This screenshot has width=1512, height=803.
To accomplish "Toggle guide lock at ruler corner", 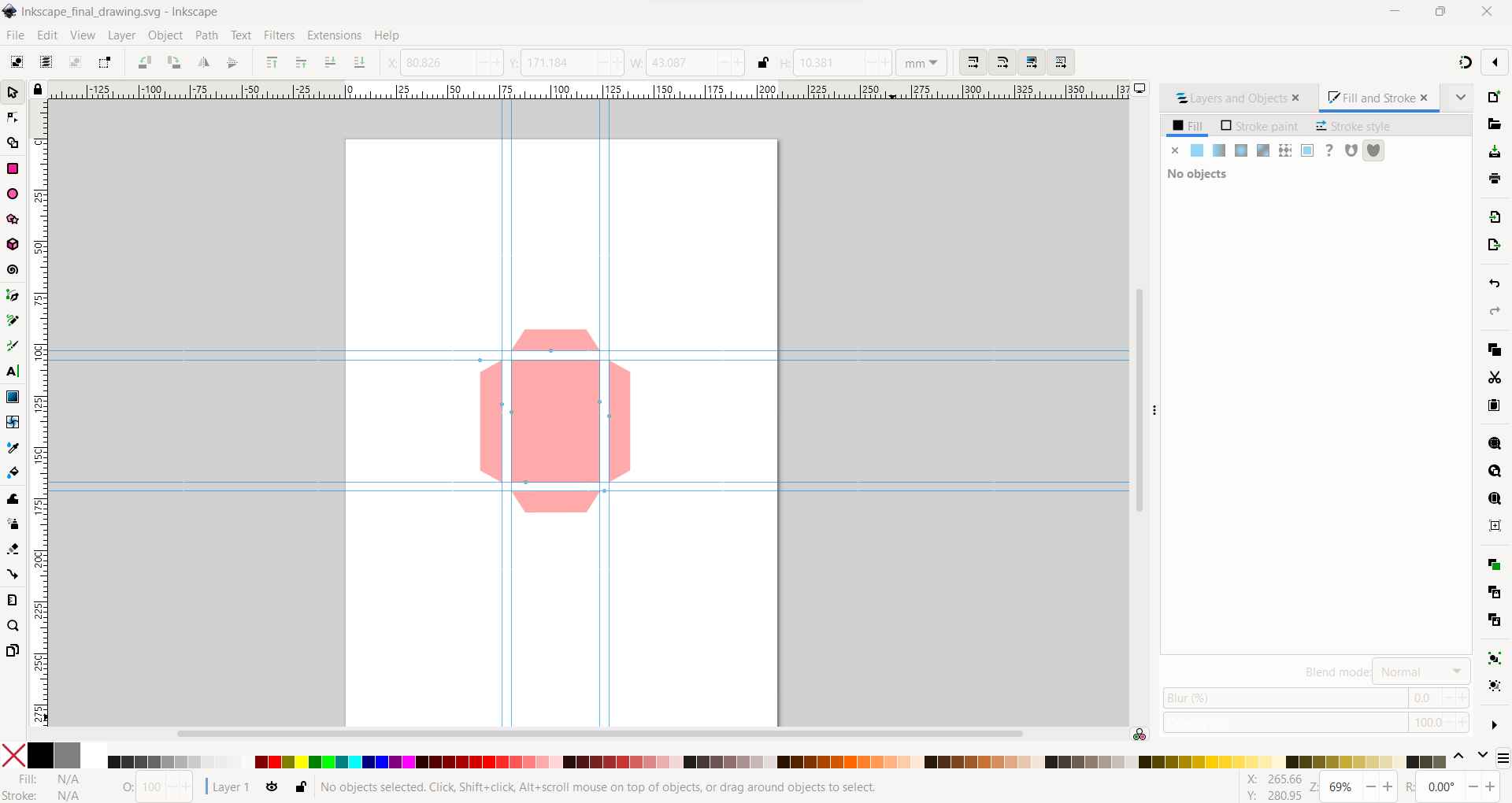I will click(x=38, y=90).
